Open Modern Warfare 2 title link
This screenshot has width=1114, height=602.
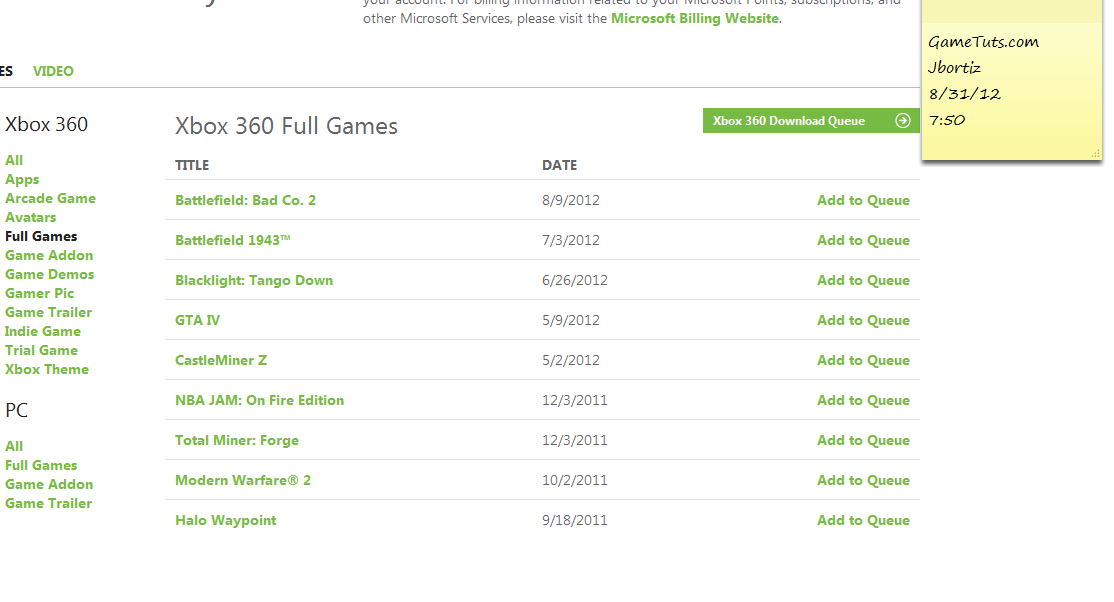coord(243,480)
